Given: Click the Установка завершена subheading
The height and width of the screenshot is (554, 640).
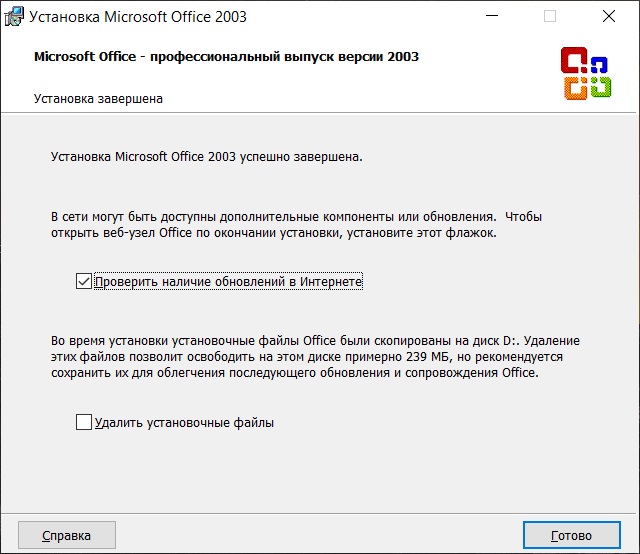Looking at the screenshot, I should (98, 99).
